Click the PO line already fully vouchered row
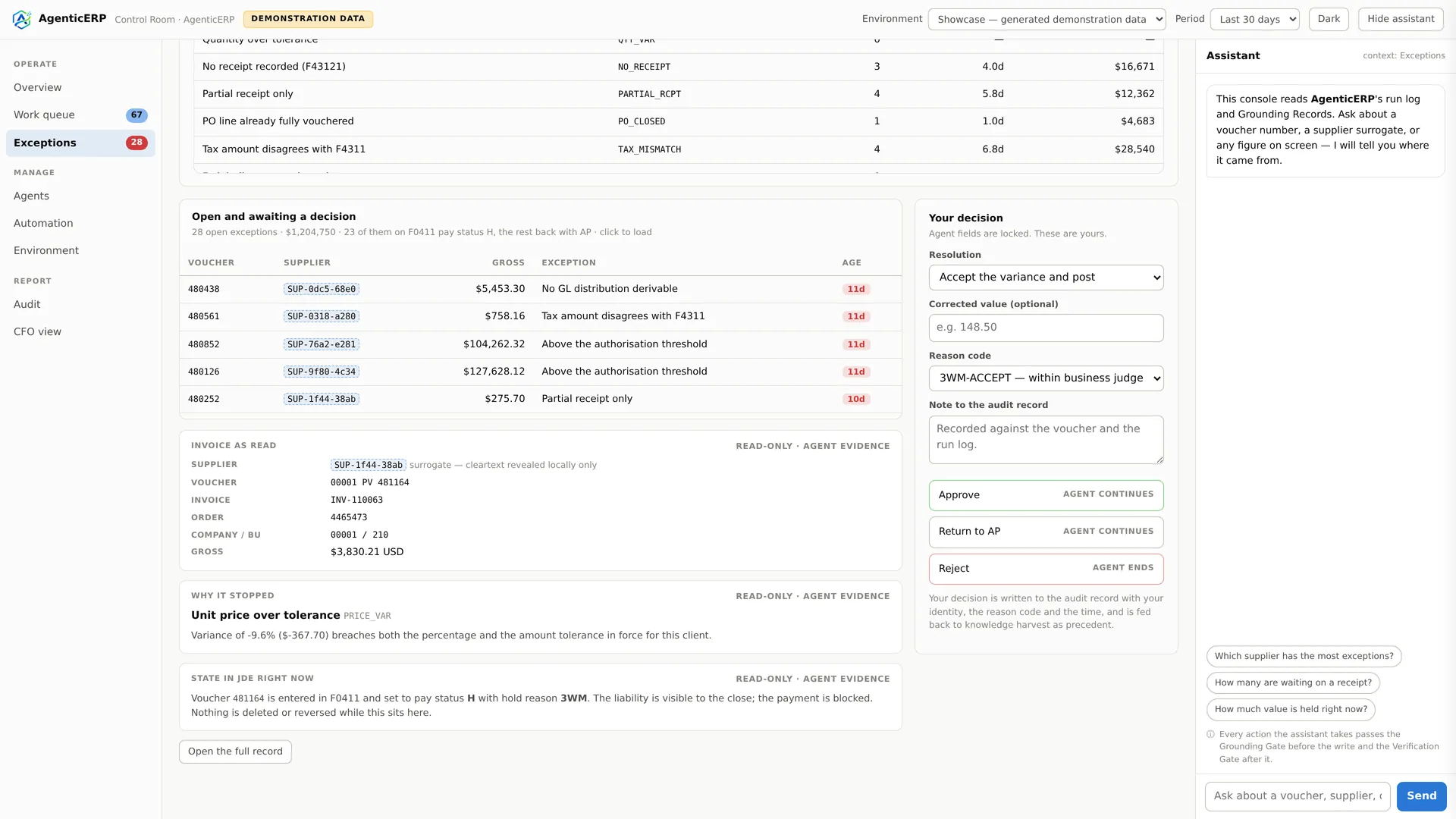 [x=678, y=121]
